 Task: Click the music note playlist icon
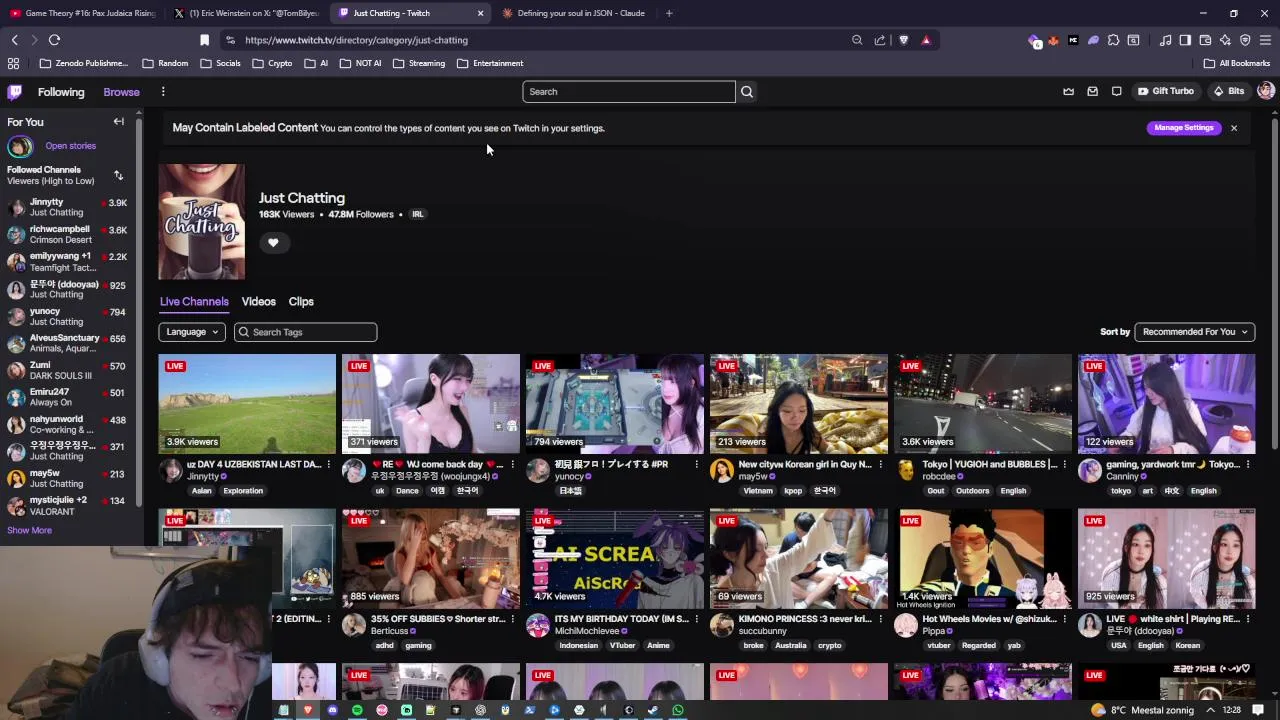(1165, 40)
